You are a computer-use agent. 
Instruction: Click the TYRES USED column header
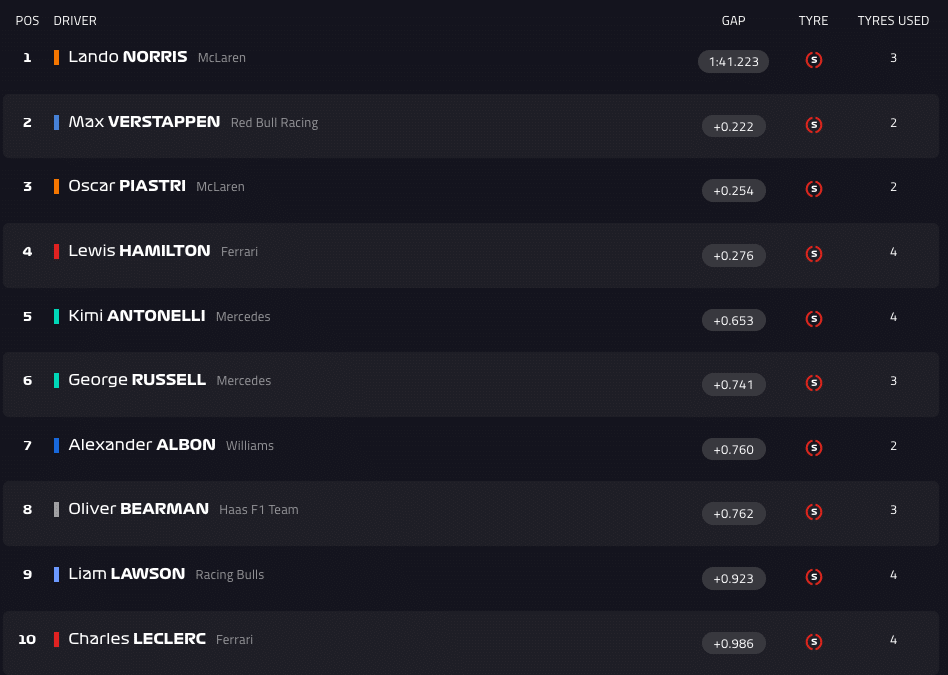click(x=893, y=21)
